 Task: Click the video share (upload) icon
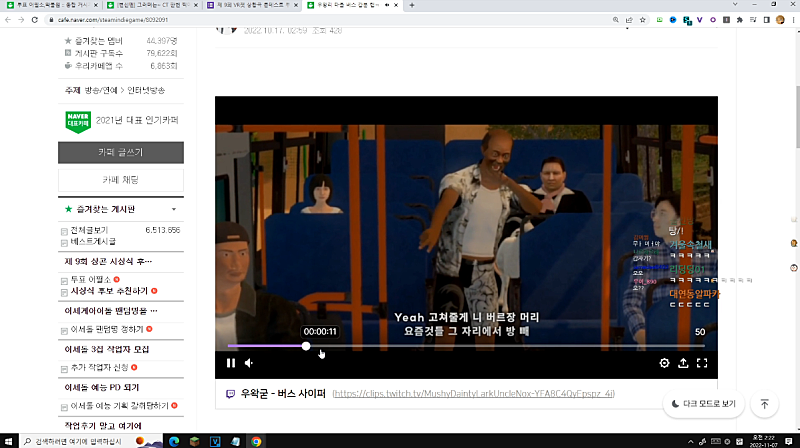point(683,363)
